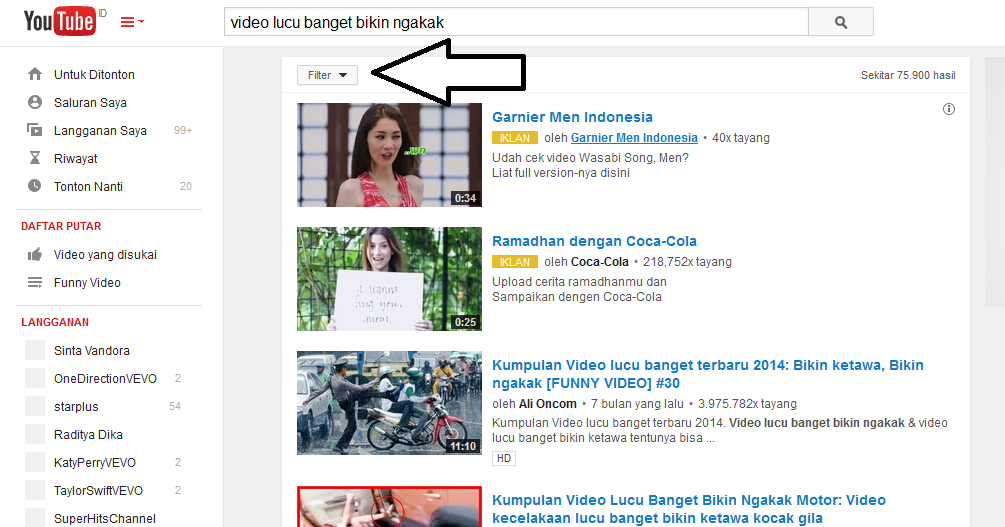Open Saluran Saya in sidebar
1005x527 pixels.
(90, 103)
